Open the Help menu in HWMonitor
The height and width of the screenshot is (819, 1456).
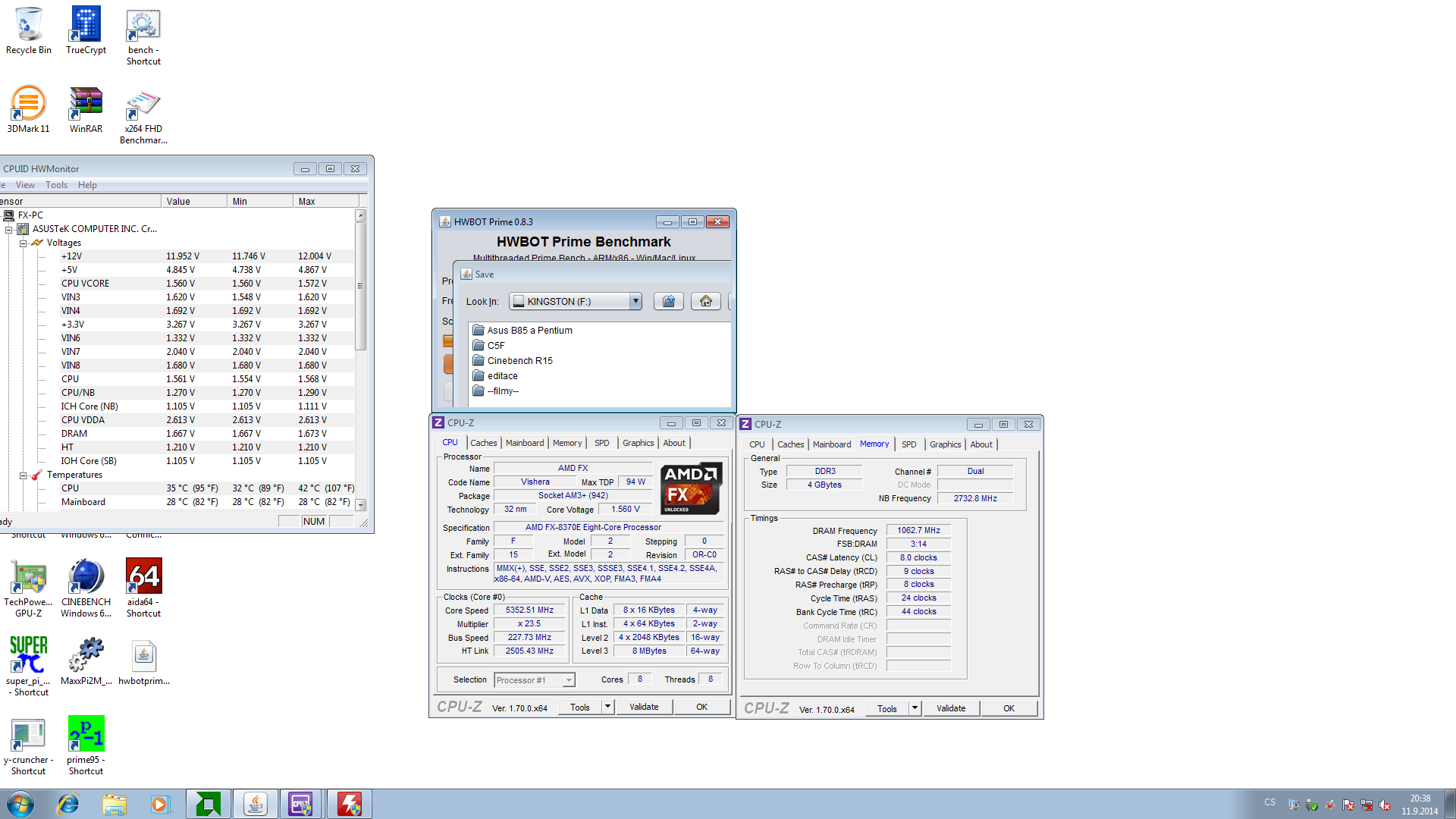[87, 185]
